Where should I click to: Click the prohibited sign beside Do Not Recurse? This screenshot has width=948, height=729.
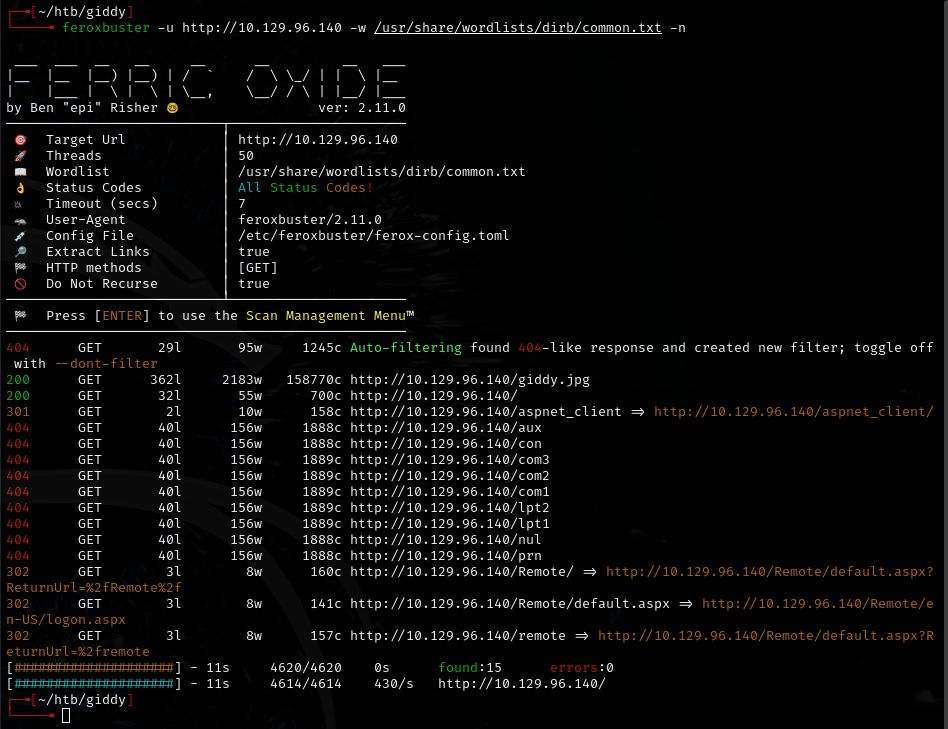[x=20, y=284]
